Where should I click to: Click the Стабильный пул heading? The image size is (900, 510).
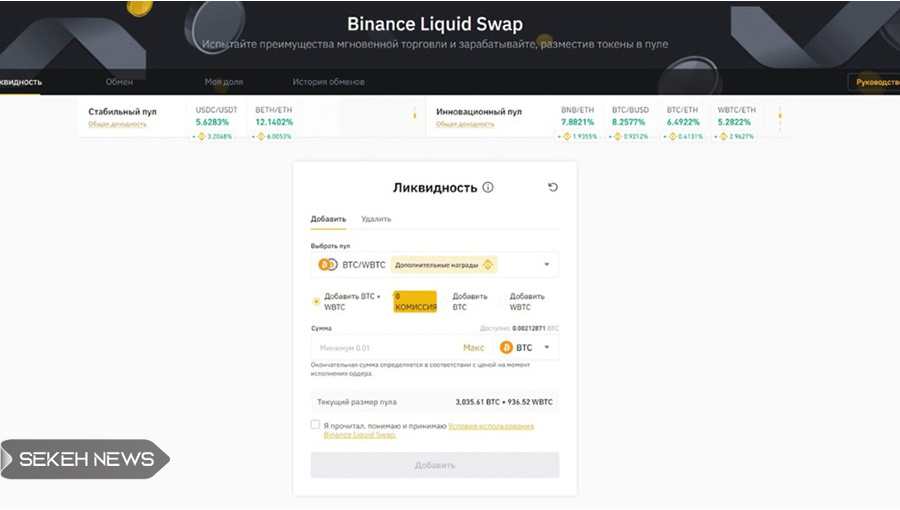tap(122, 111)
